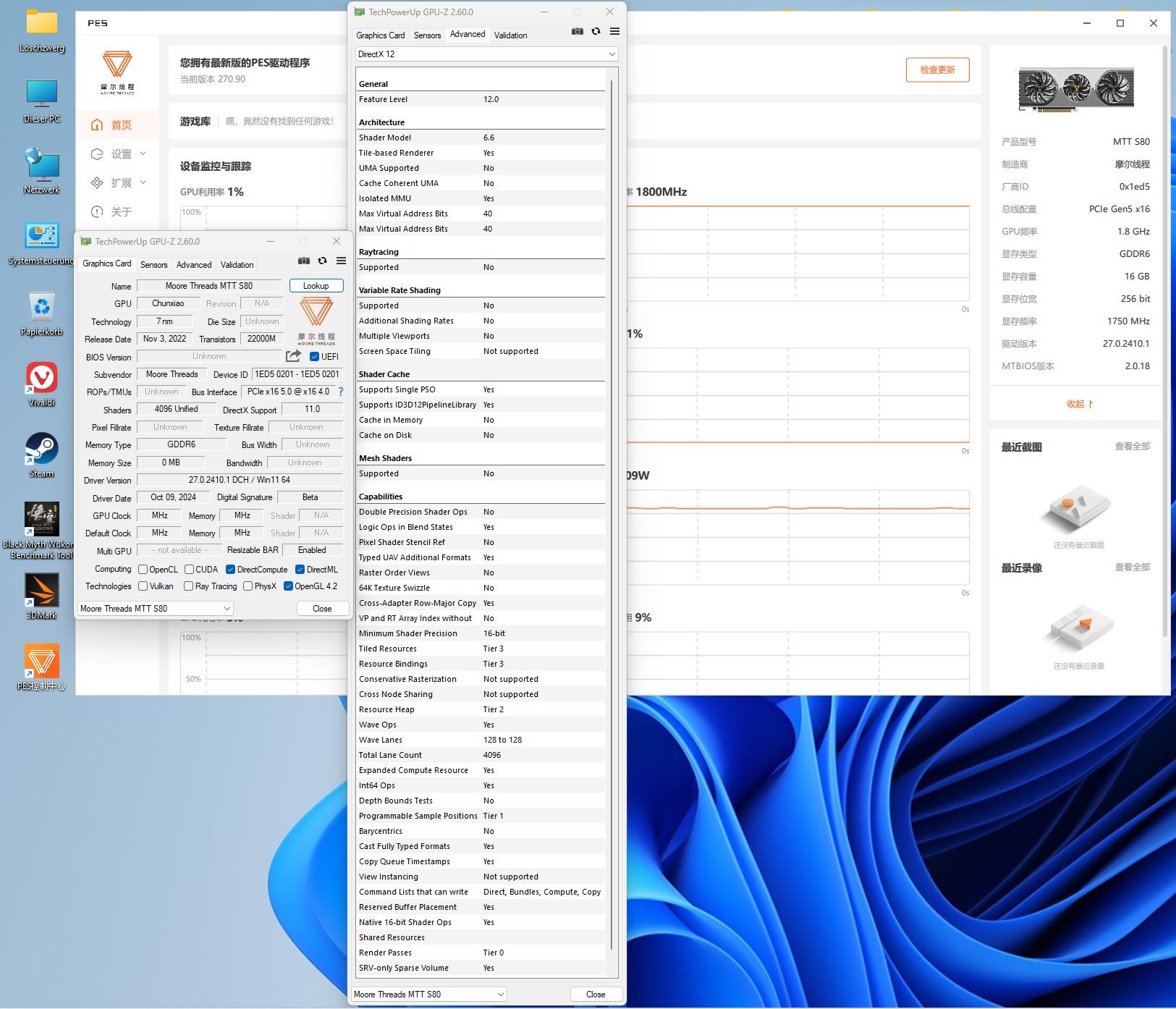Screen dimensions: 1176x1009
Task: Click the Name field Moore Threads MTT S80
Action: (209, 286)
